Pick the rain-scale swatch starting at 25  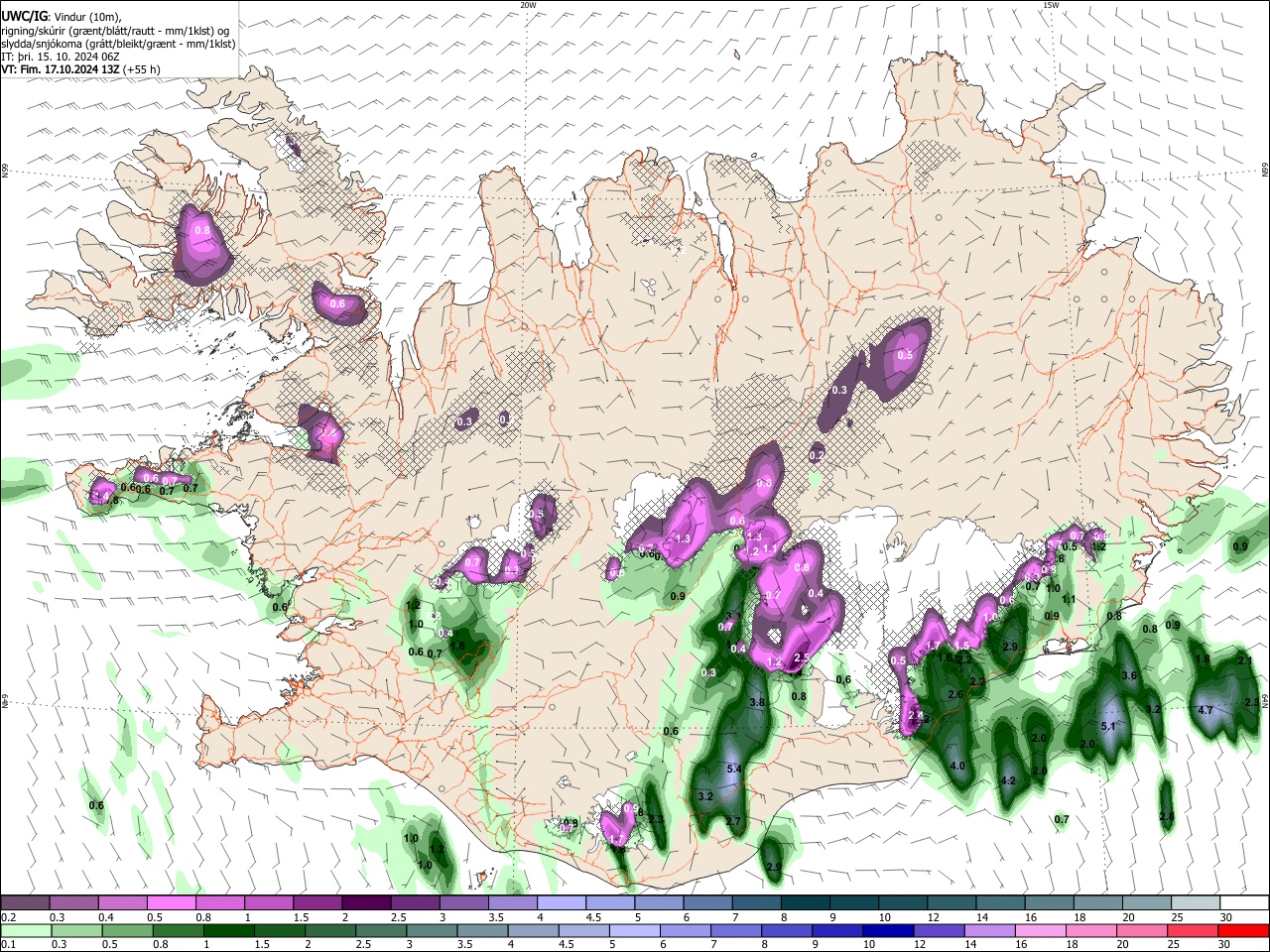pos(1192,930)
